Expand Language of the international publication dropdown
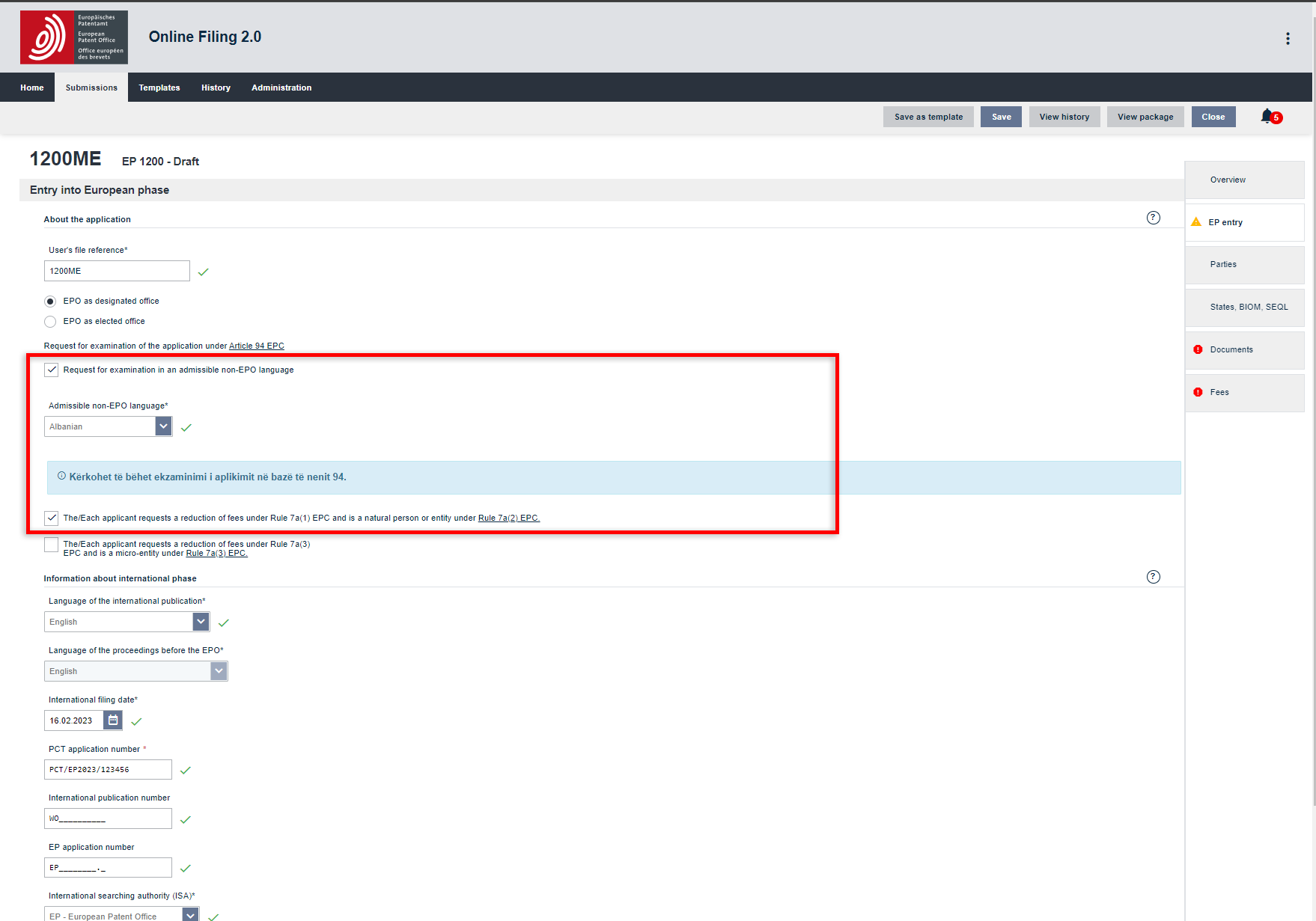Image resolution: width=1316 pixels, height=921 pixels. (x=201, y=622)
